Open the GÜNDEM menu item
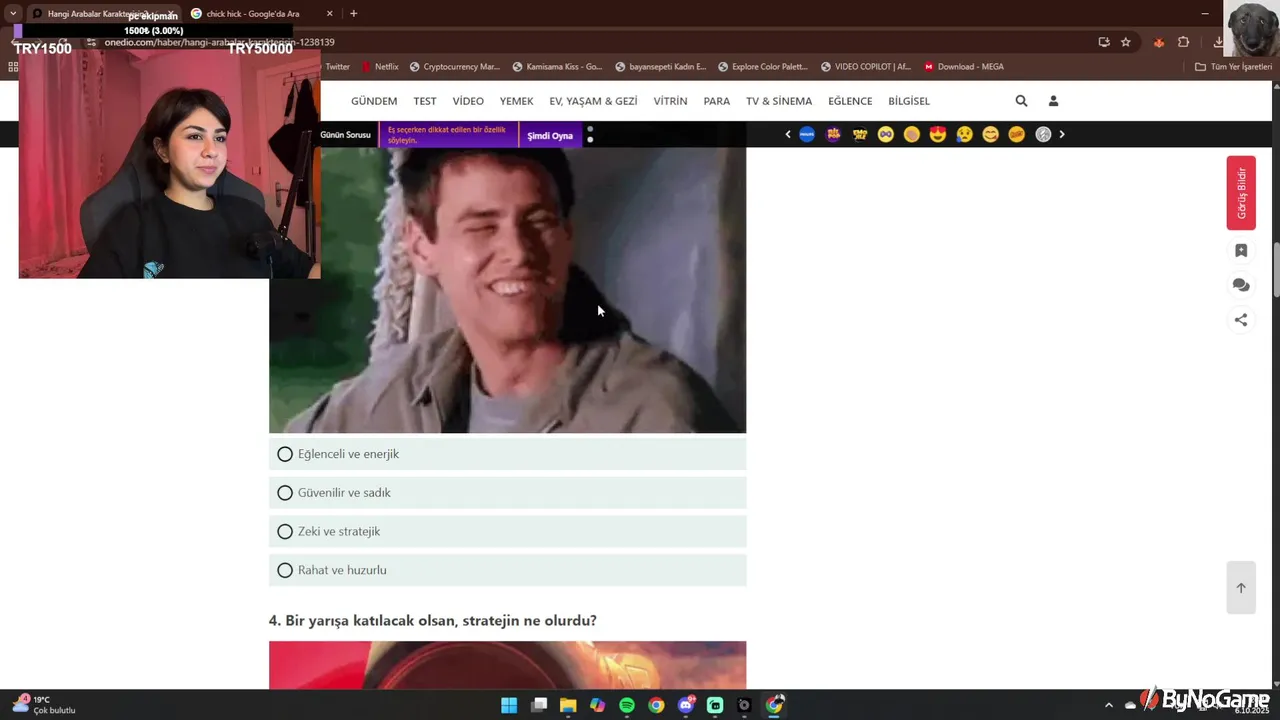1280x720 pixels. click(374, 101)
